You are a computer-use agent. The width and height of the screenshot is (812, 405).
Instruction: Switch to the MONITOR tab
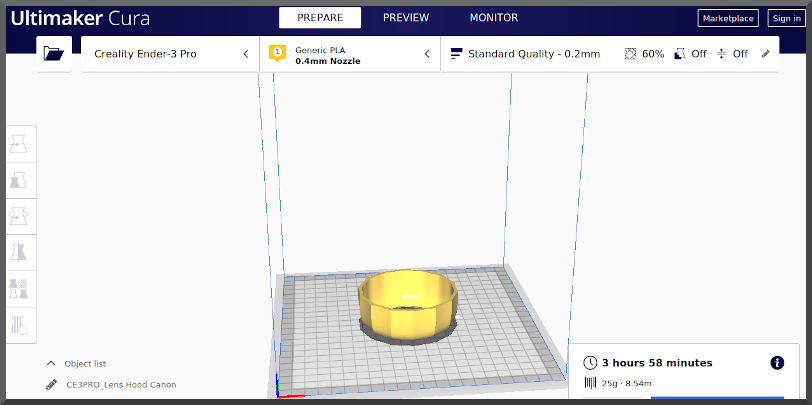coord(494,18)
